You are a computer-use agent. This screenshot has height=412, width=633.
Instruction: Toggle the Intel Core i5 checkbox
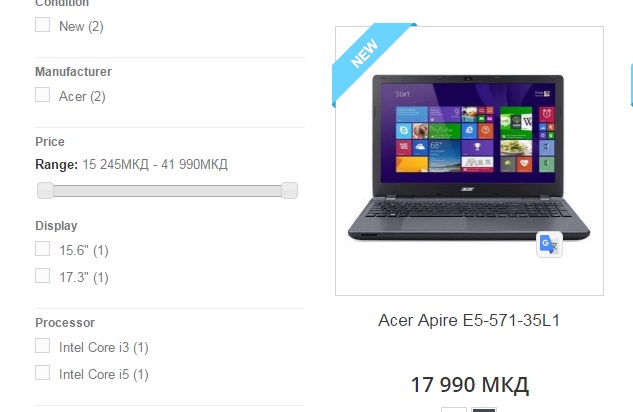click(42, 372)
